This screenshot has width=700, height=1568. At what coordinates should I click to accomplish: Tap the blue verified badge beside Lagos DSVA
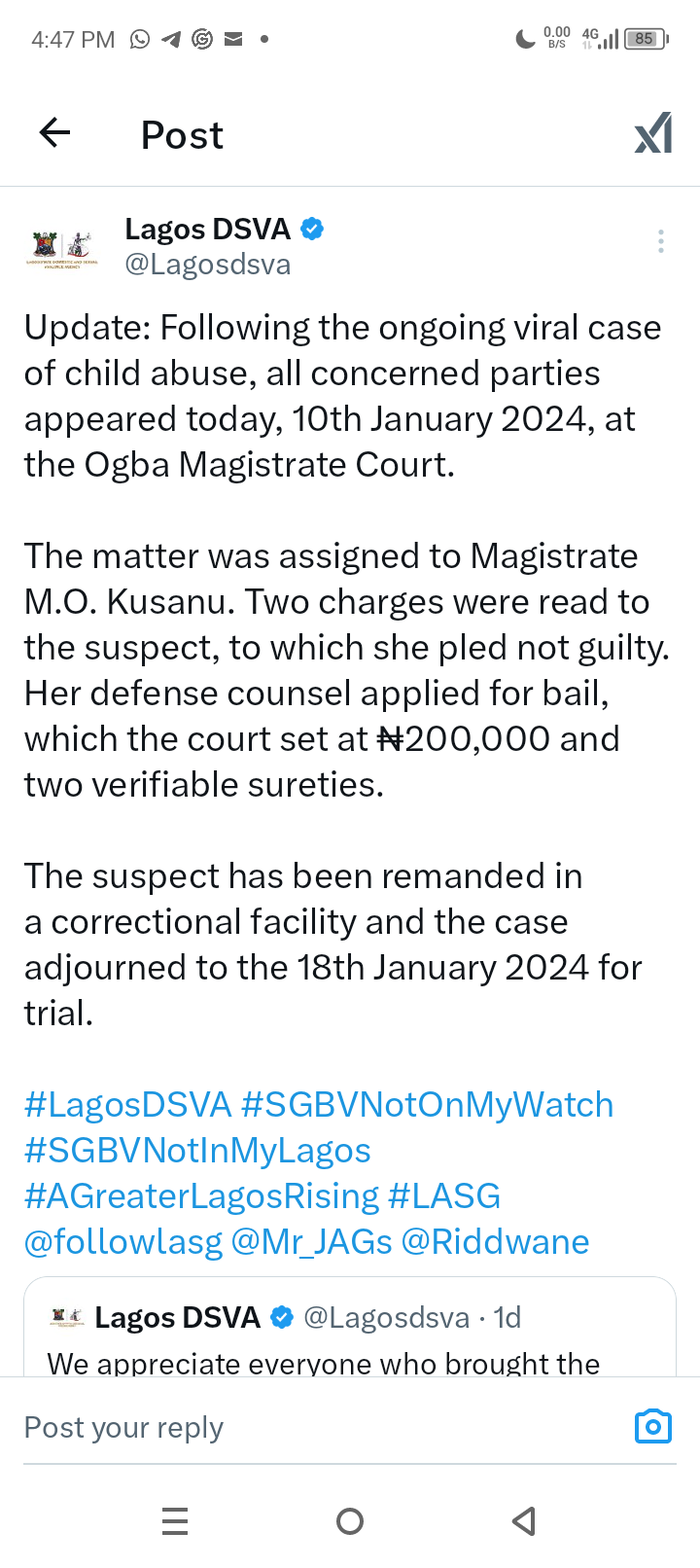(312, 229)
